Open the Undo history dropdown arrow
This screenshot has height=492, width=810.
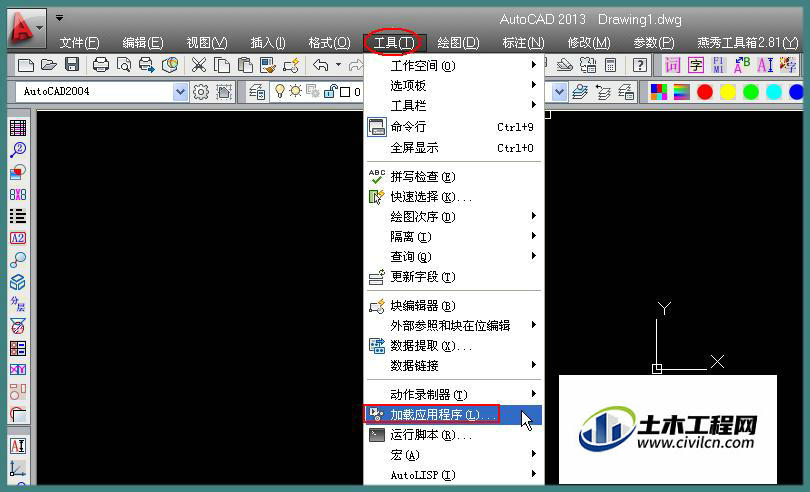click(x=338, y=65)
